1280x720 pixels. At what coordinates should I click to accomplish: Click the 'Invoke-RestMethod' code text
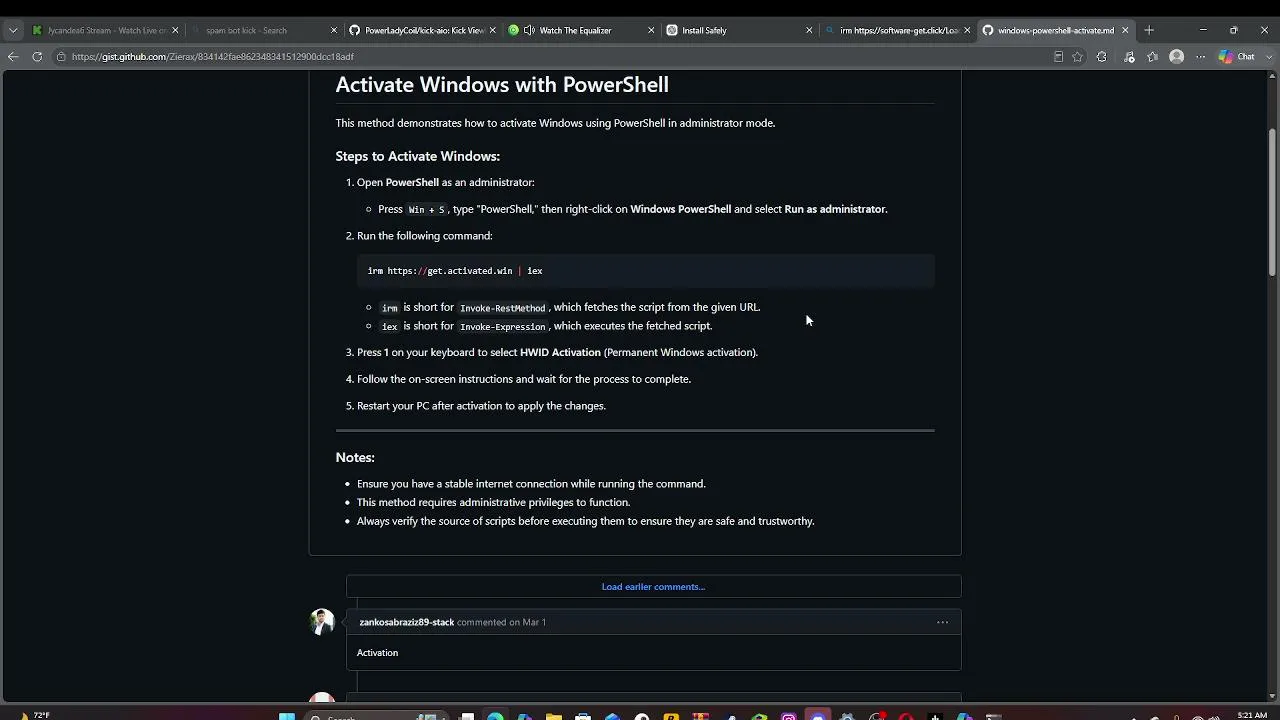click(502, 308)
